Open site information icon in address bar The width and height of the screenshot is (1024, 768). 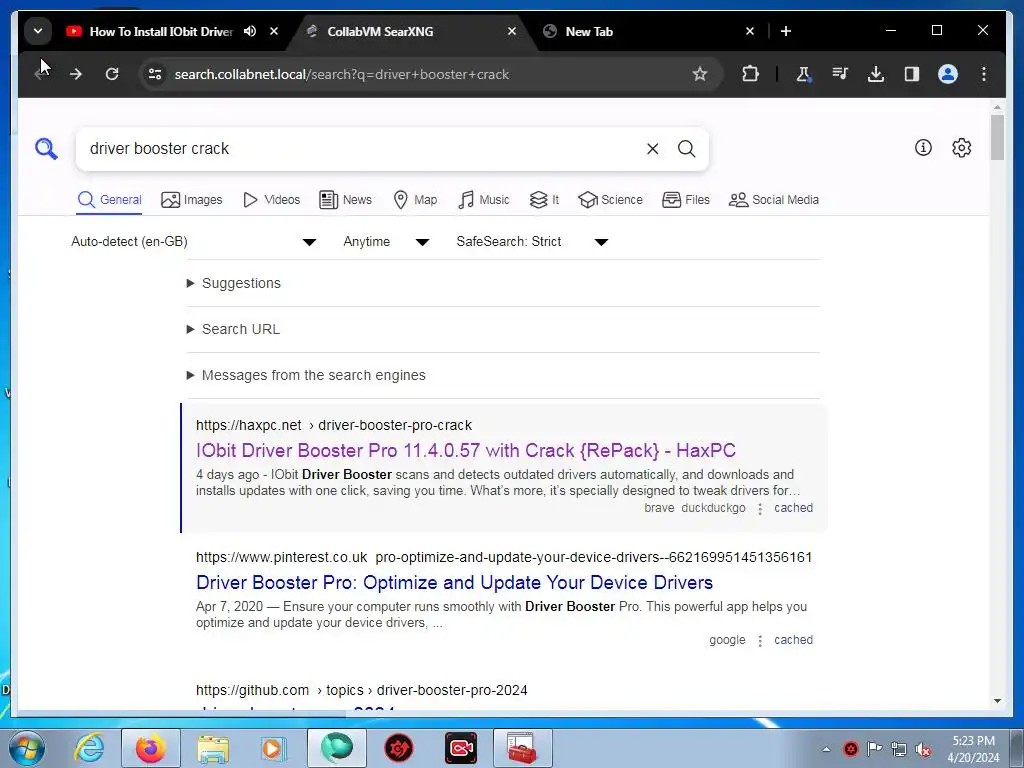pos(155,74)
